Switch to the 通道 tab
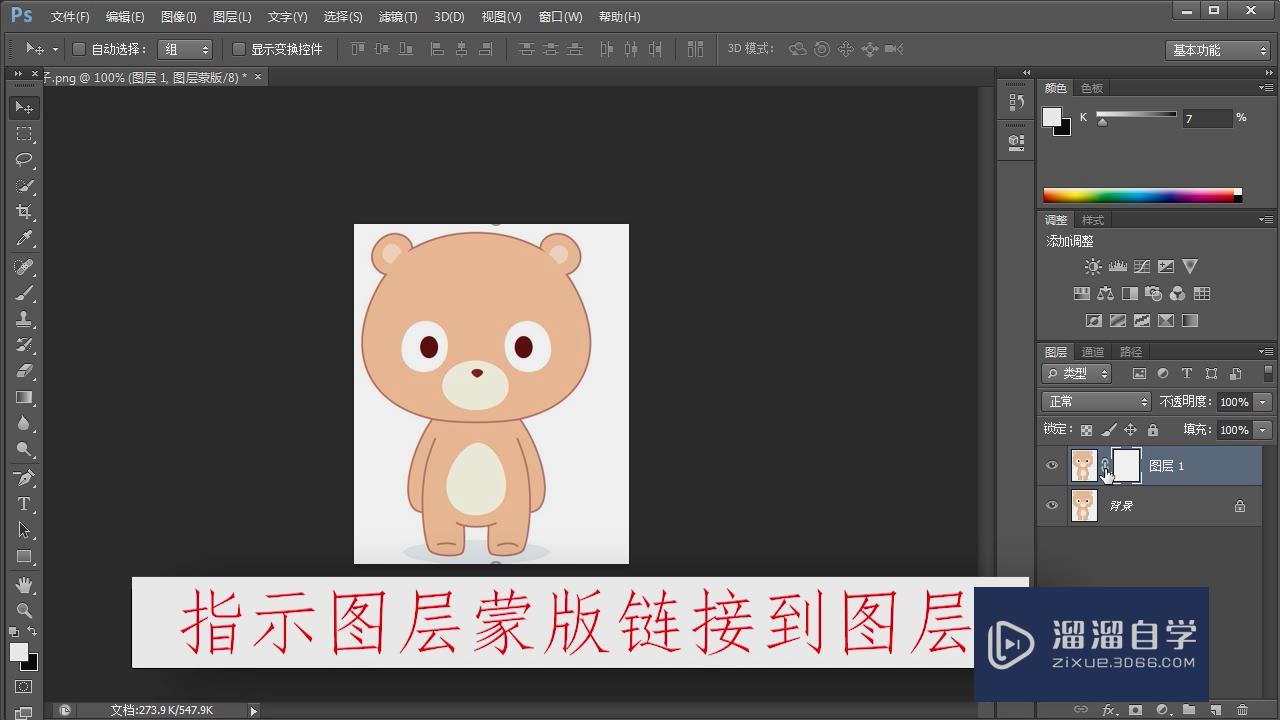1280x720 pixels. 1093,352
